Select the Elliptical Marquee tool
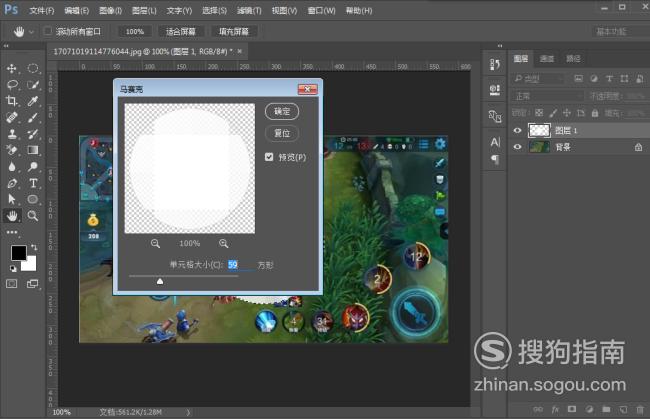 33,68
